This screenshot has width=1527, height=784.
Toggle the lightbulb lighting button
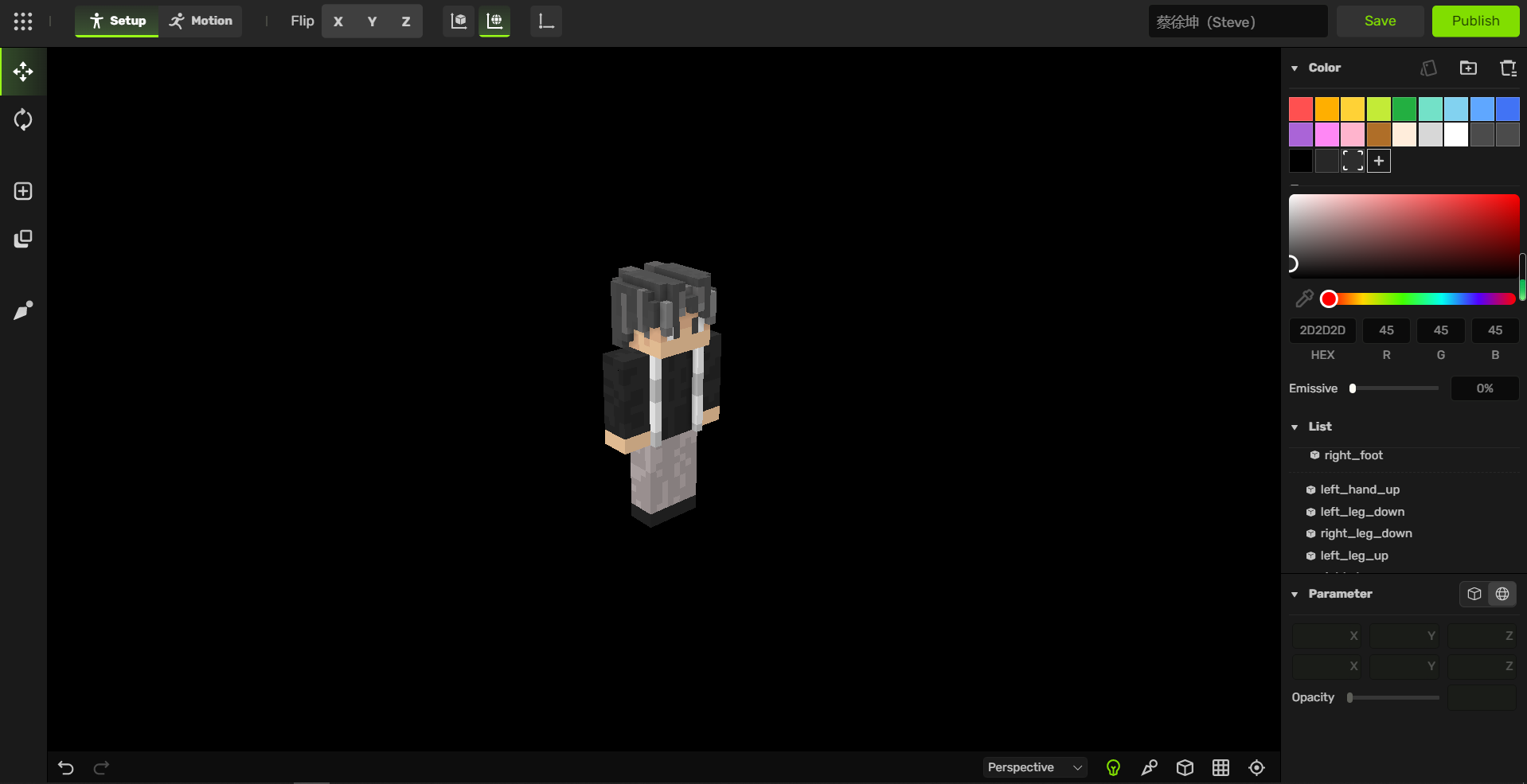[1113, 767]
